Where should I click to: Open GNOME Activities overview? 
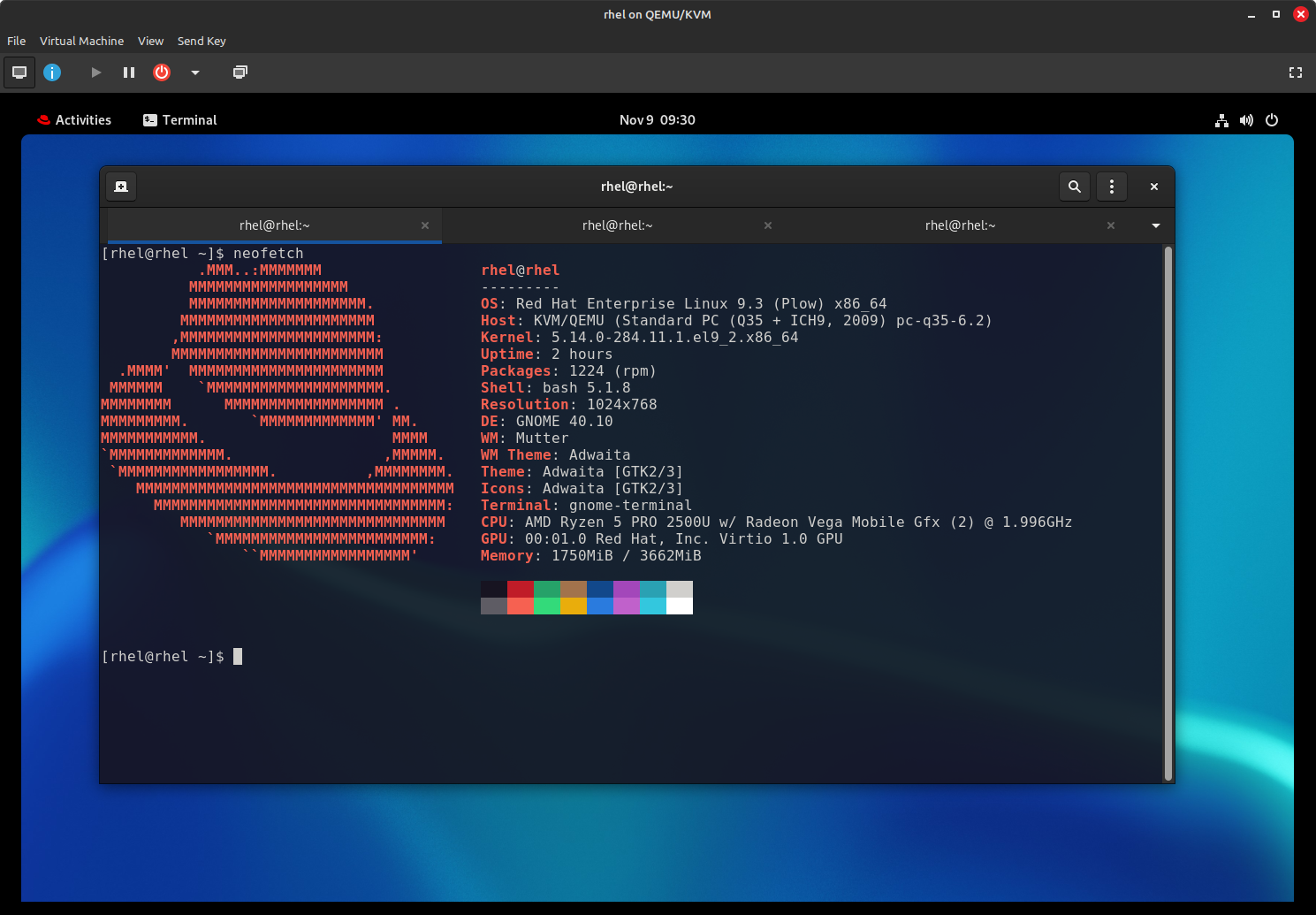pyautogui.click(x=74, y=120)
